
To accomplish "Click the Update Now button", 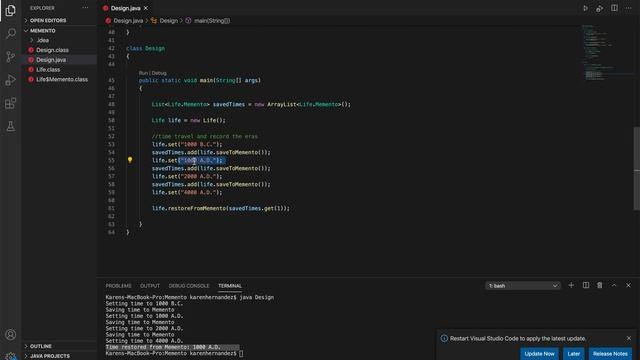I will pyautogui.click(x=539, y=353).
